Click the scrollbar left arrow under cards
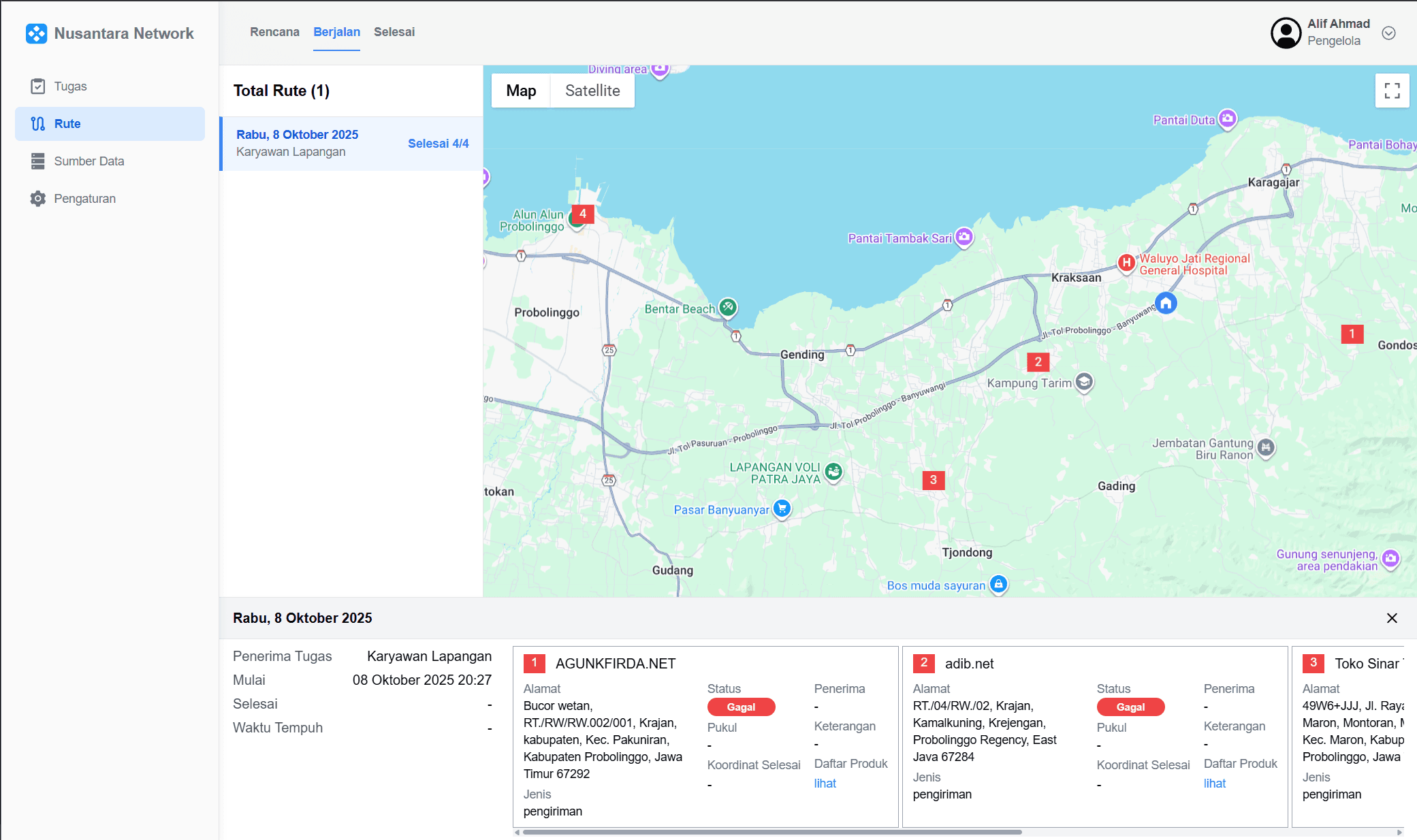Viewport: 1417px width, 840px height. [x=518, y=832]
